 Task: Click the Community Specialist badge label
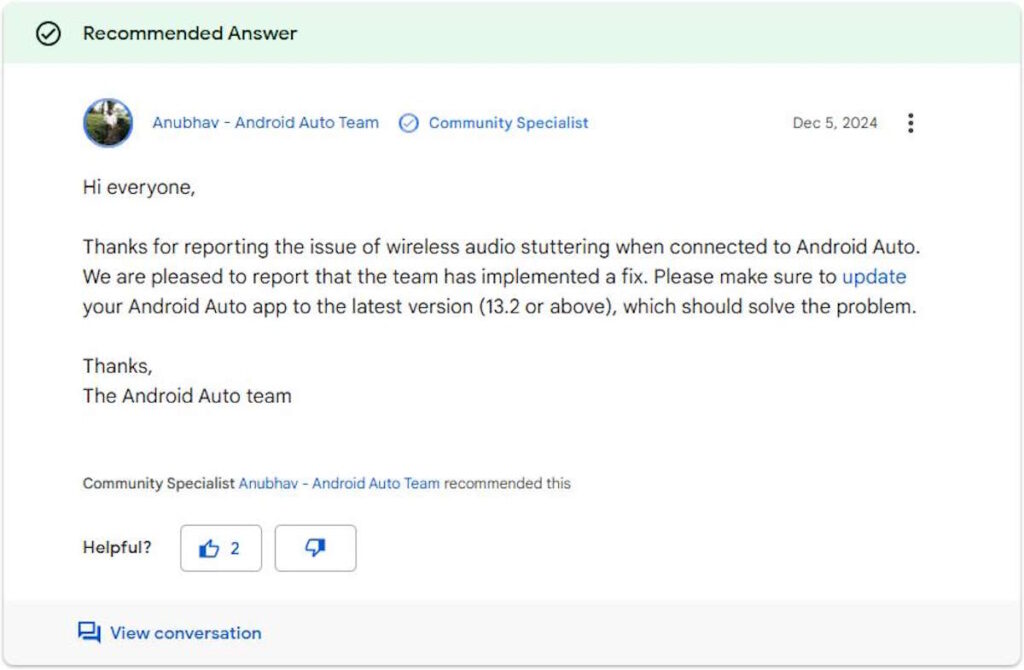pyautogui.click(x=508, y=123)
